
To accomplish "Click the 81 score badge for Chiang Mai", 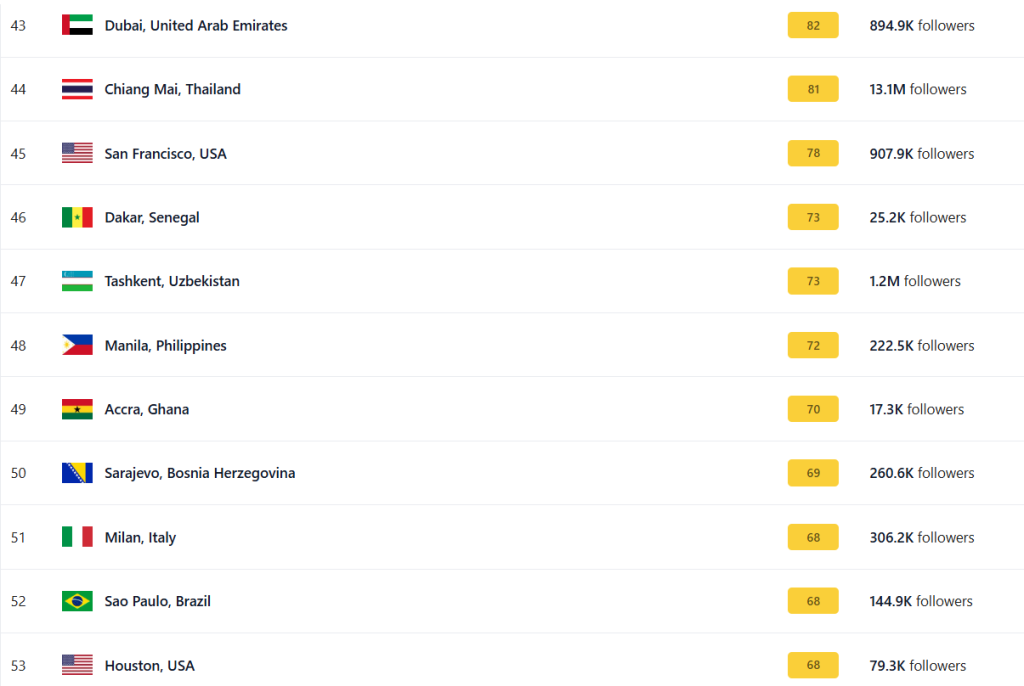I will (x=813, y=90).
